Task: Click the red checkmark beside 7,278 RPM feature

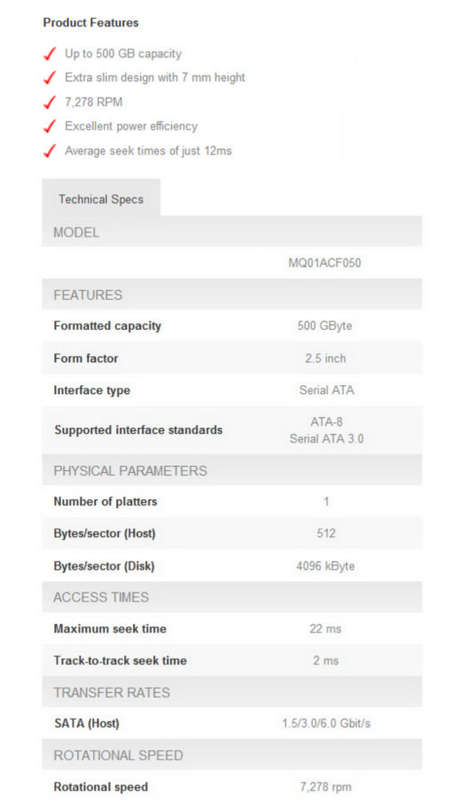Action: [x=49, y=103]
